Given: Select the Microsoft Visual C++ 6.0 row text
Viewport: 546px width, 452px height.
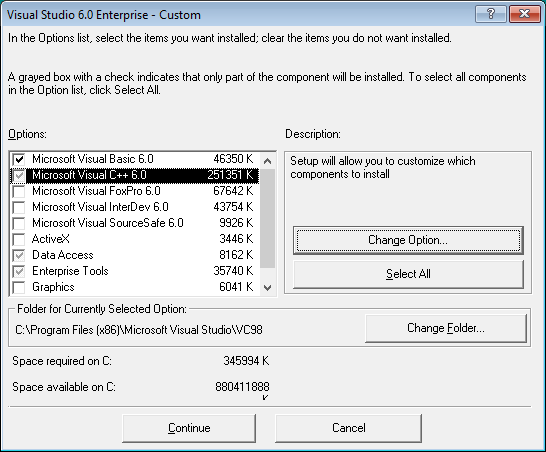Looking at the screenshot, I should 89,175.
